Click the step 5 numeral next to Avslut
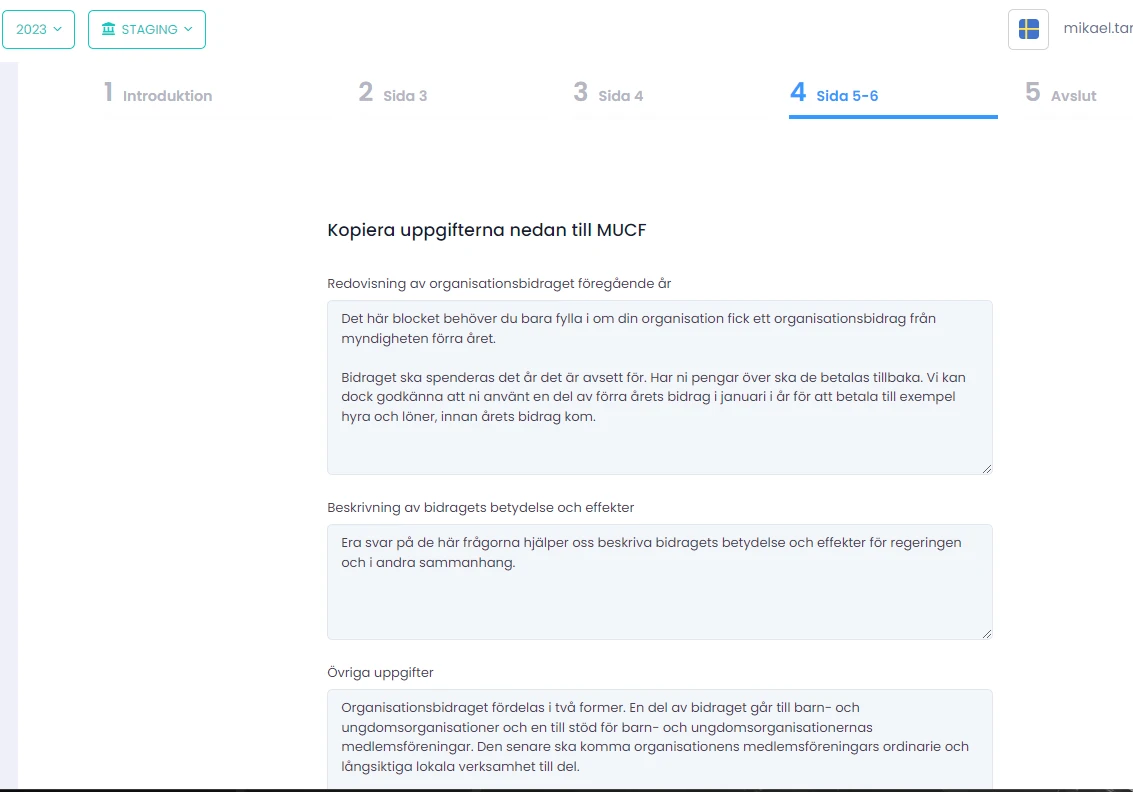Screen dimensions: 1133x792 pyautogui.click(x=1032, y=91)
